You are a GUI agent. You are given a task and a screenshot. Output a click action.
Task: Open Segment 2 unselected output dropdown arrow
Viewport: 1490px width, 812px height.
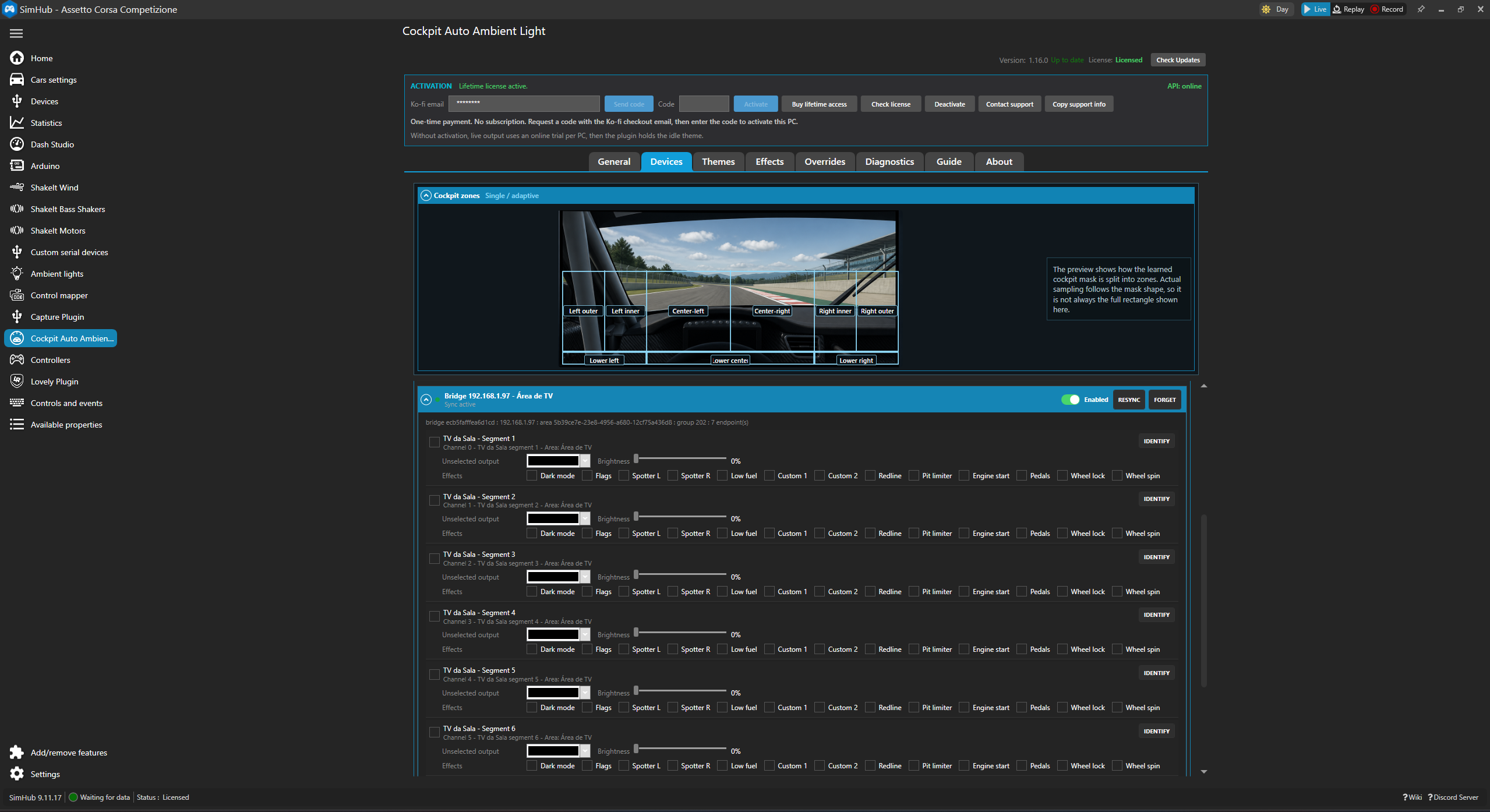point(585,518)
